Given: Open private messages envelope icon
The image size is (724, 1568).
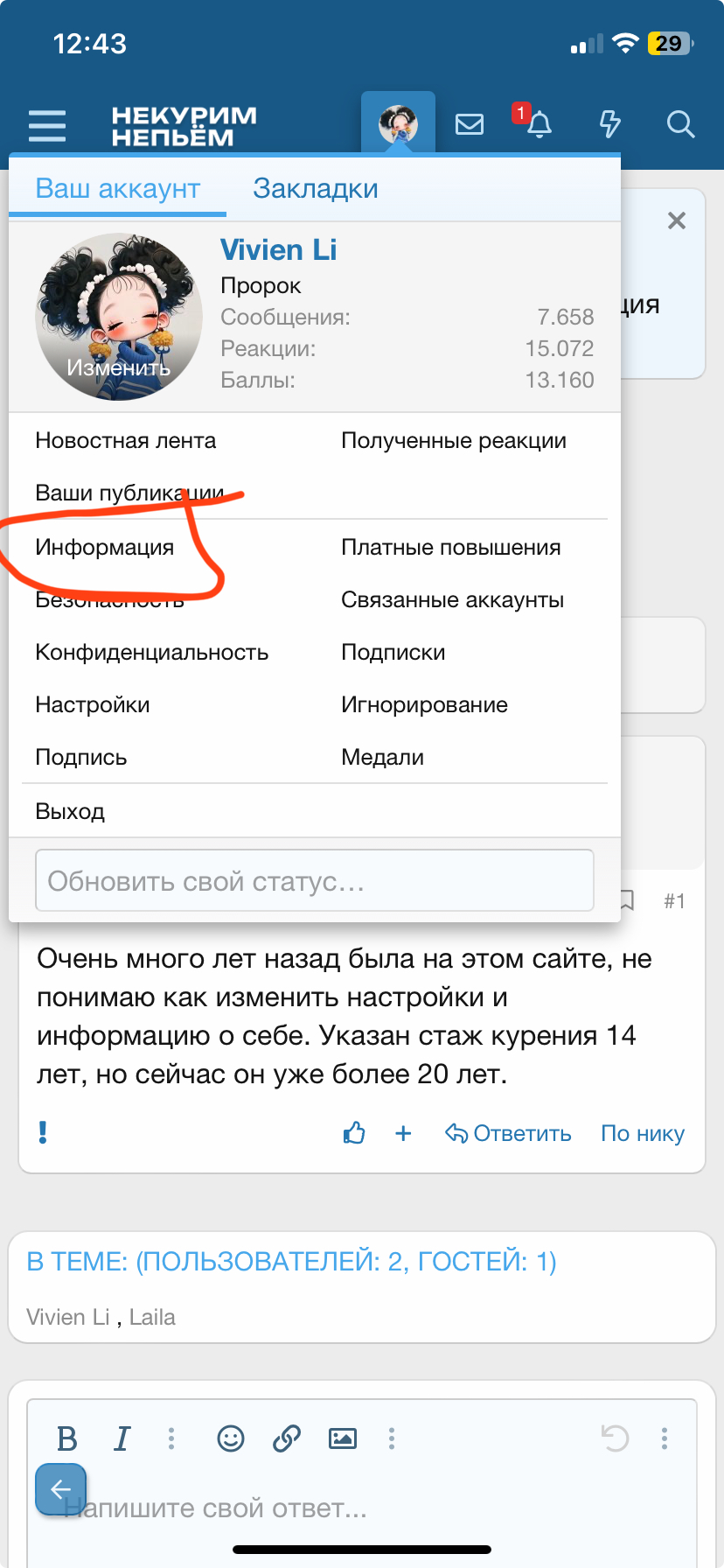Looking at the screenshot, I should (x=470, y=124).
